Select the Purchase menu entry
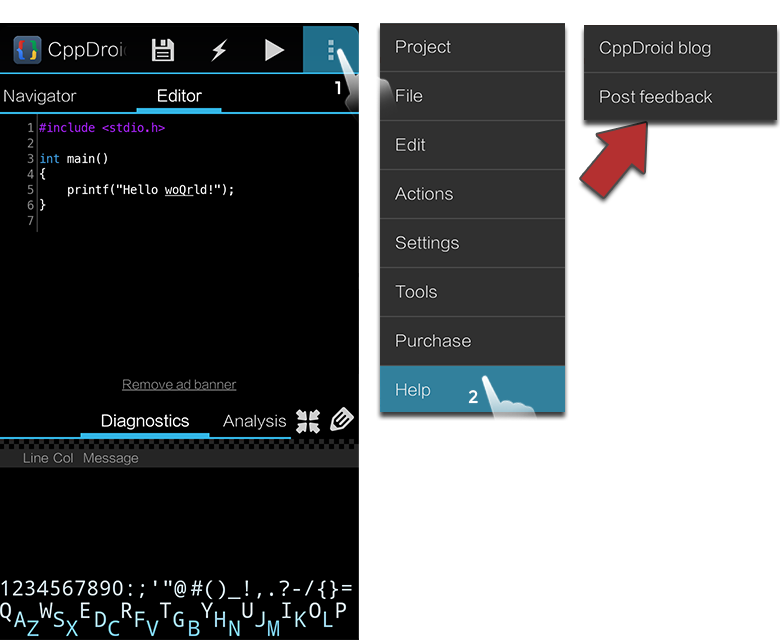Image resolution: width=780 pixels, height=640 pixels. click(472, 341)
